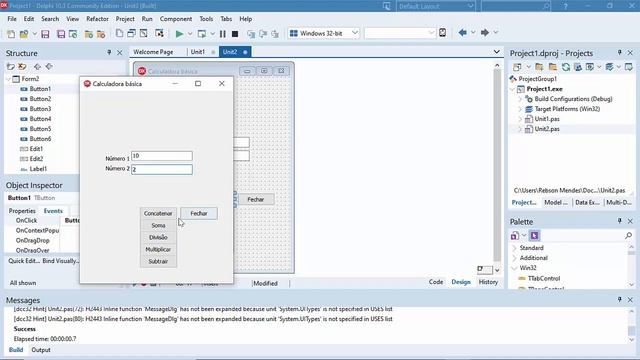
Task: Pin the Structure panel
Action: (x=109, y=53)
